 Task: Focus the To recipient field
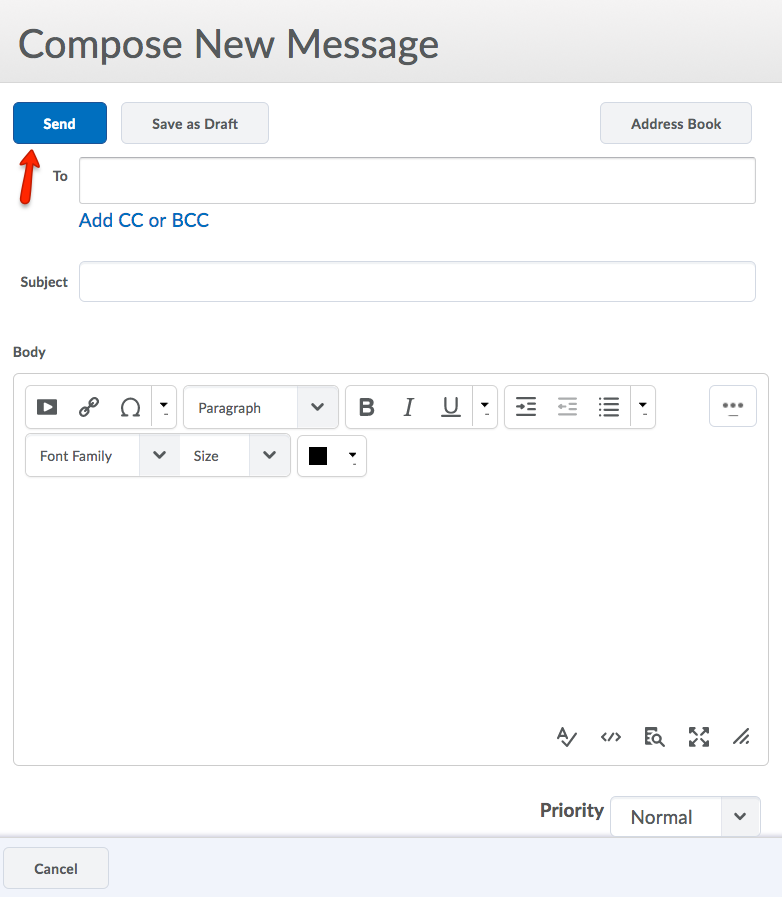tap(417, 180)
